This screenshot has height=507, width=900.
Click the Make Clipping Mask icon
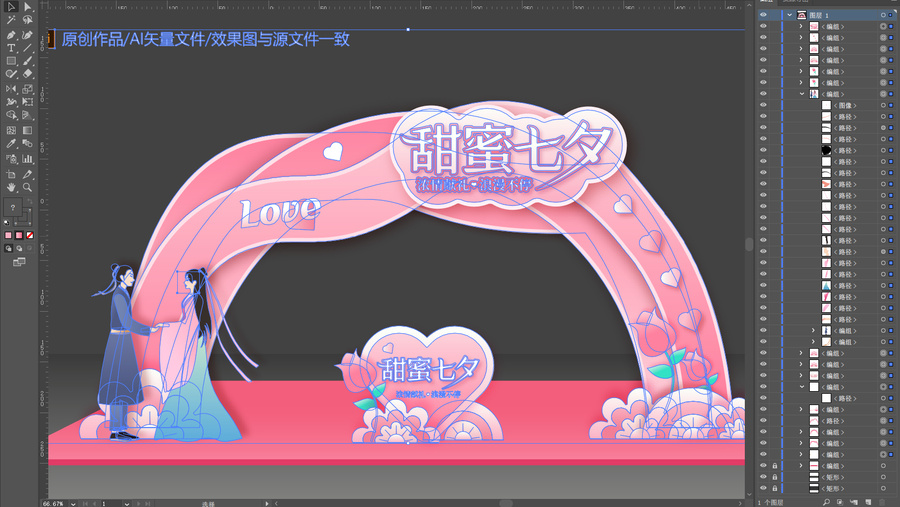tap(840, 502)
